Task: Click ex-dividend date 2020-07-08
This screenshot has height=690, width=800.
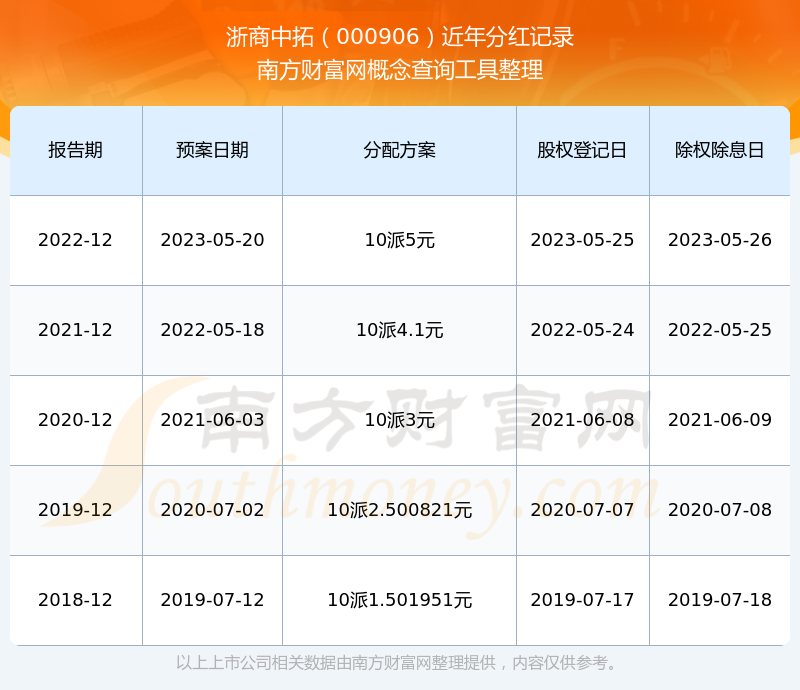Action: 719,509
